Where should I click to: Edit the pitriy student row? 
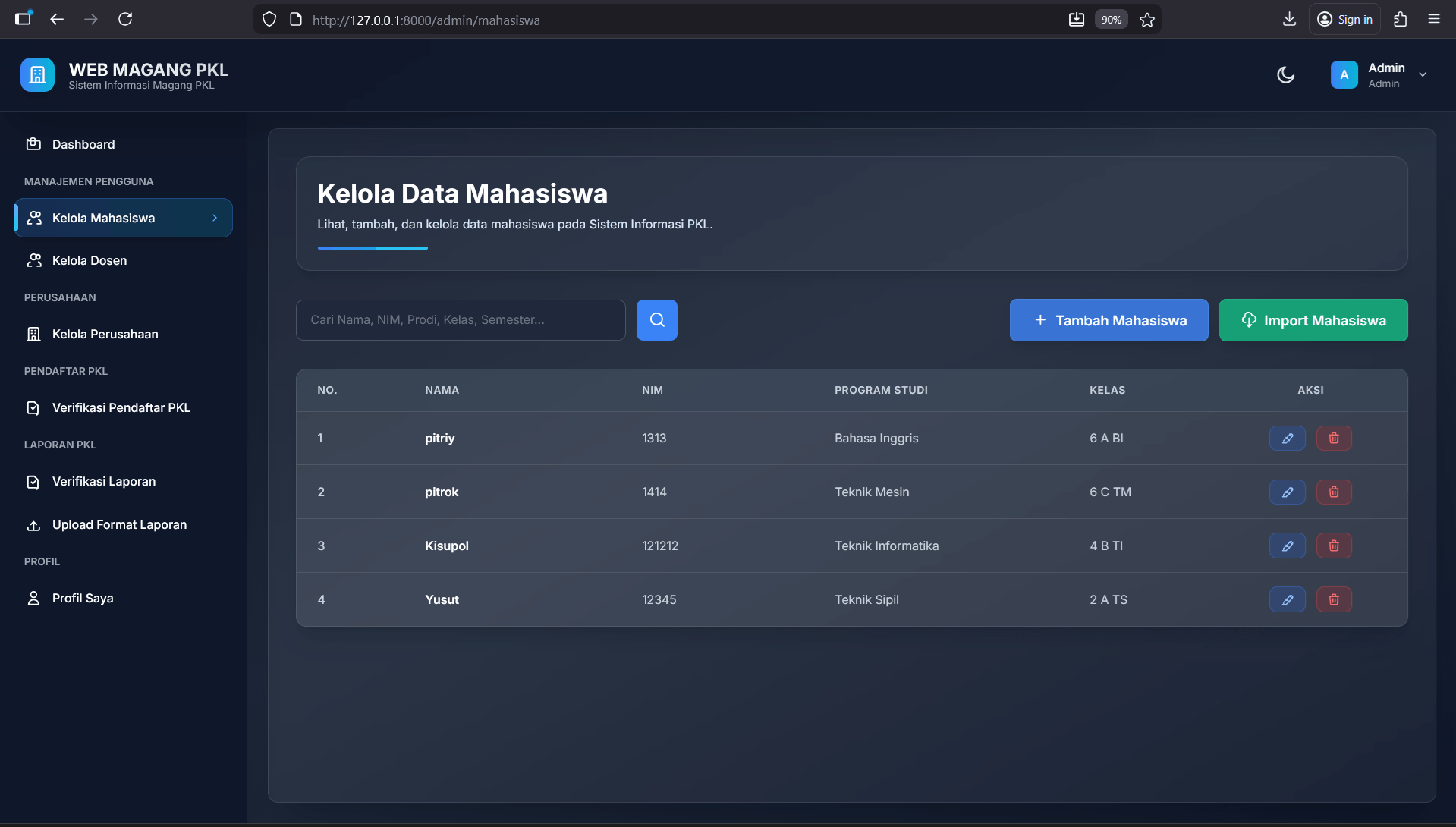[1288, 438]
